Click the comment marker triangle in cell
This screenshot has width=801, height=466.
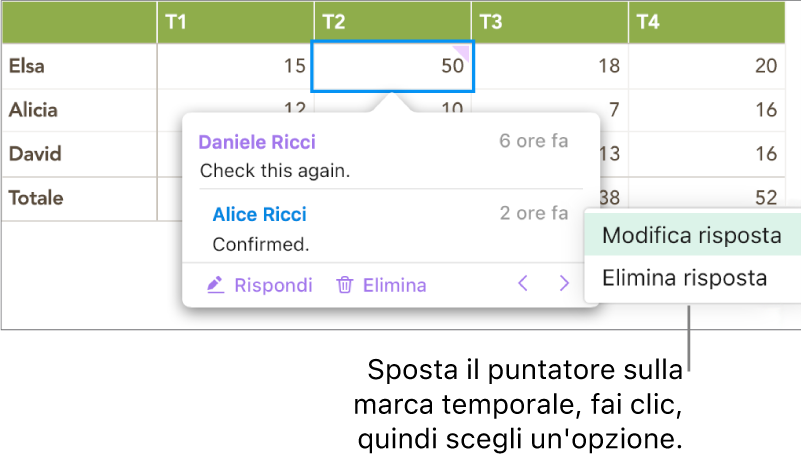click(463, 49)
